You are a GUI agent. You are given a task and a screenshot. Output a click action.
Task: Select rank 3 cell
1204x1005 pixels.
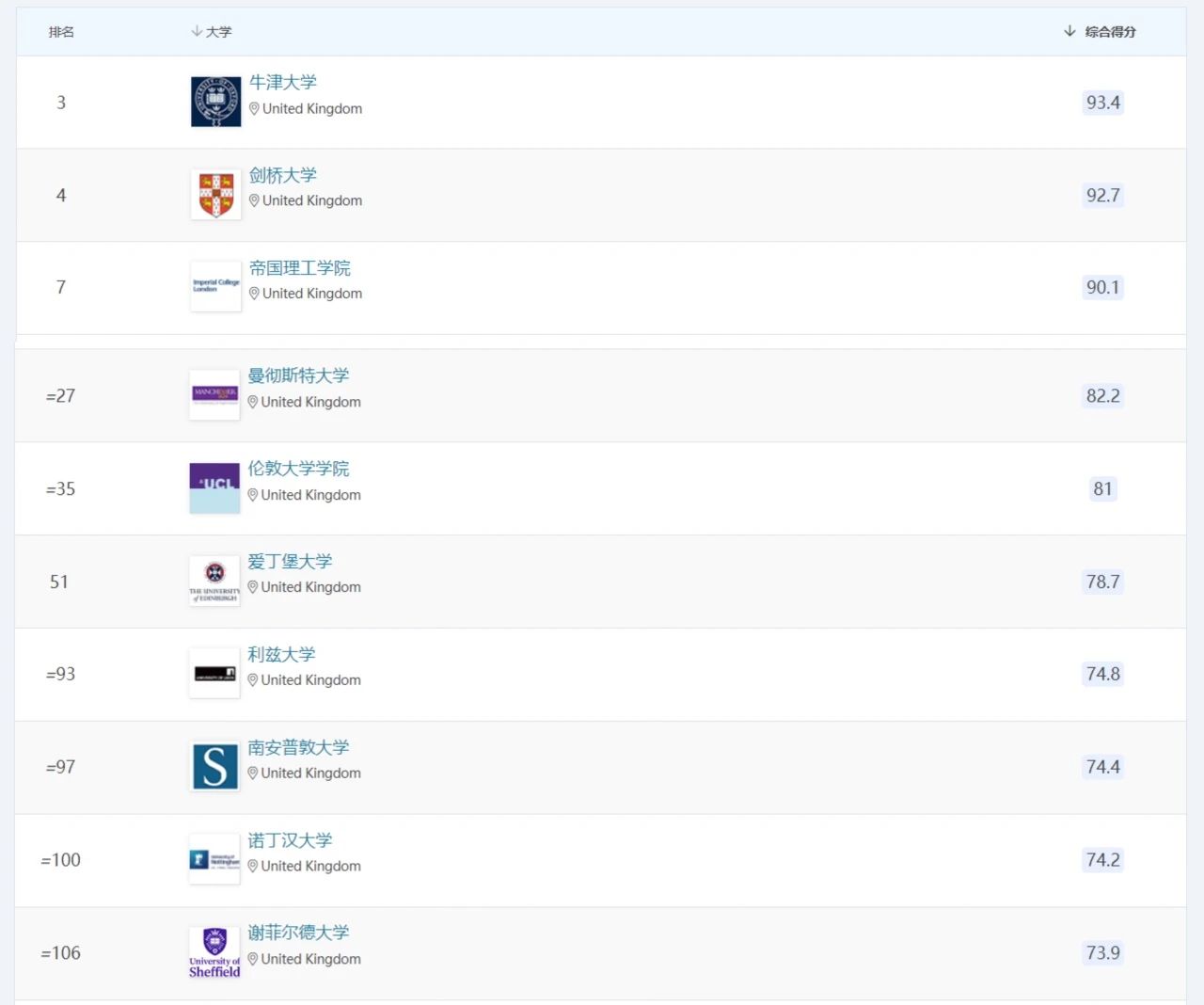click(61, 103)
